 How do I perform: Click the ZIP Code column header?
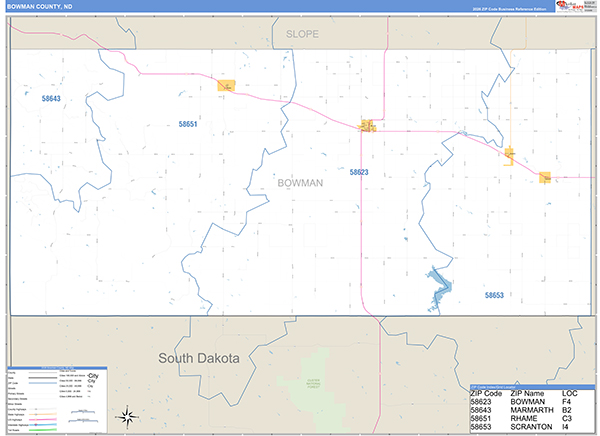[486, 394]
